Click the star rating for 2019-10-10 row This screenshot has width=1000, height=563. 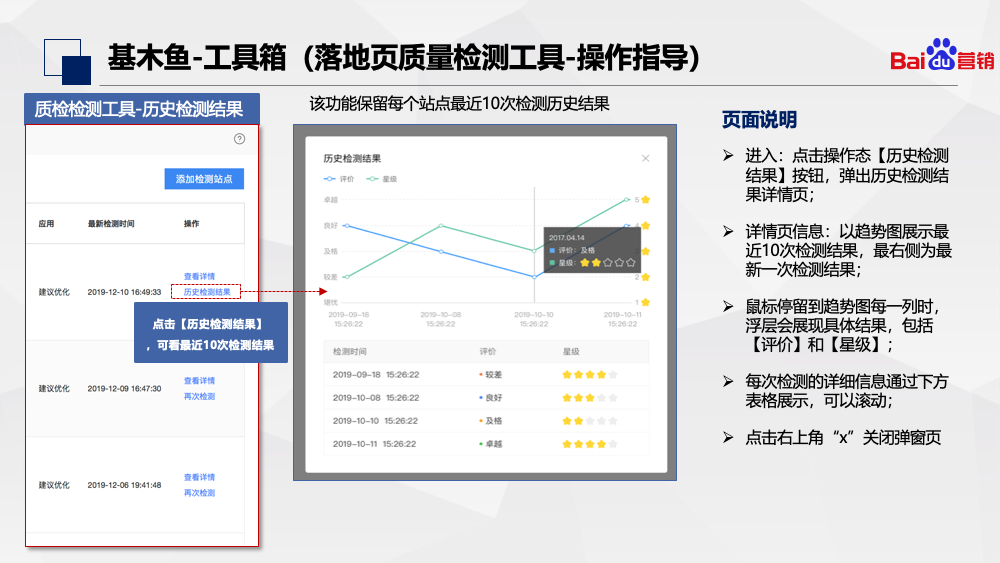(590, 421)
